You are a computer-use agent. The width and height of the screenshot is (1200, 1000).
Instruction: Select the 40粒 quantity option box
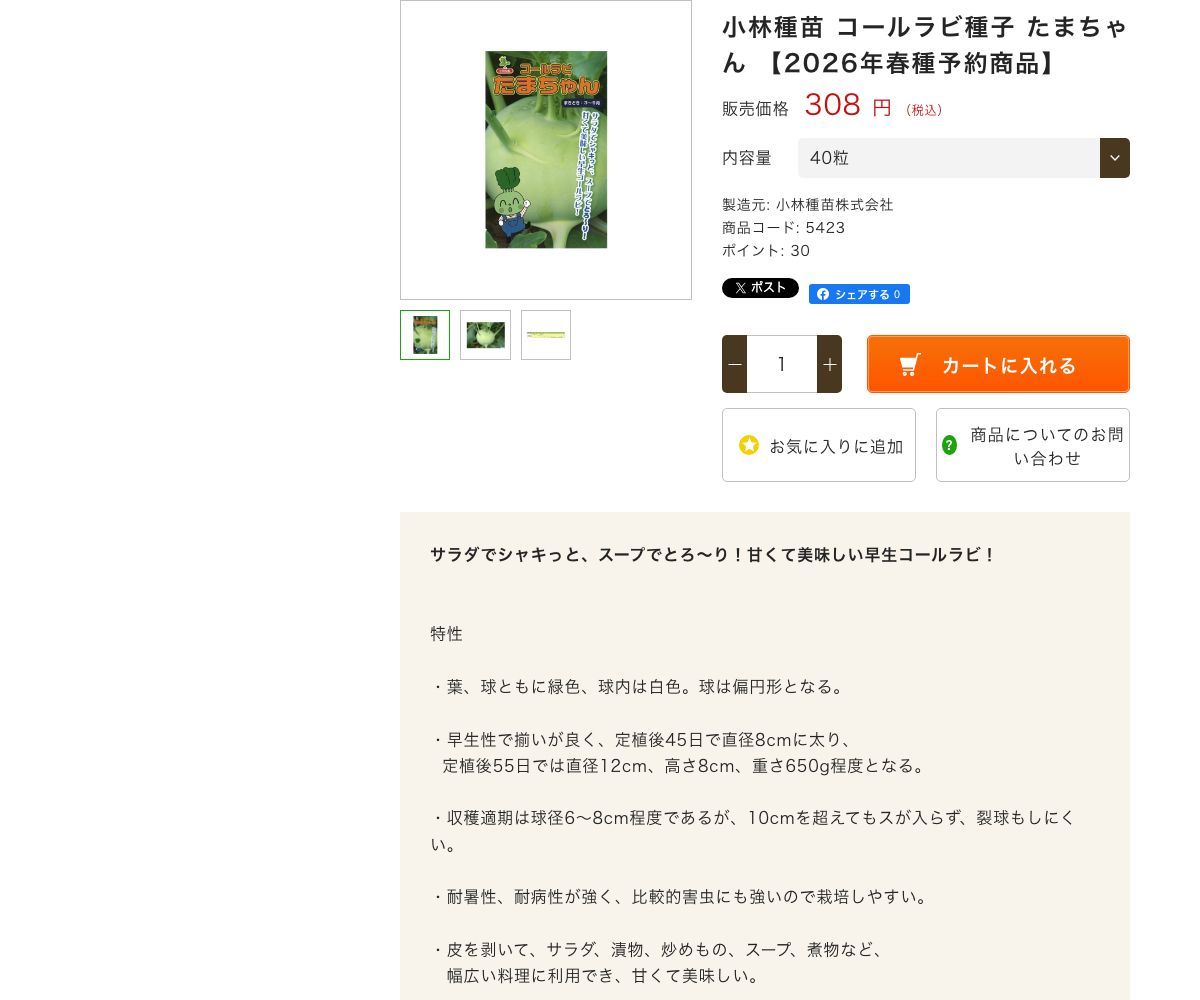click(964, 158)
